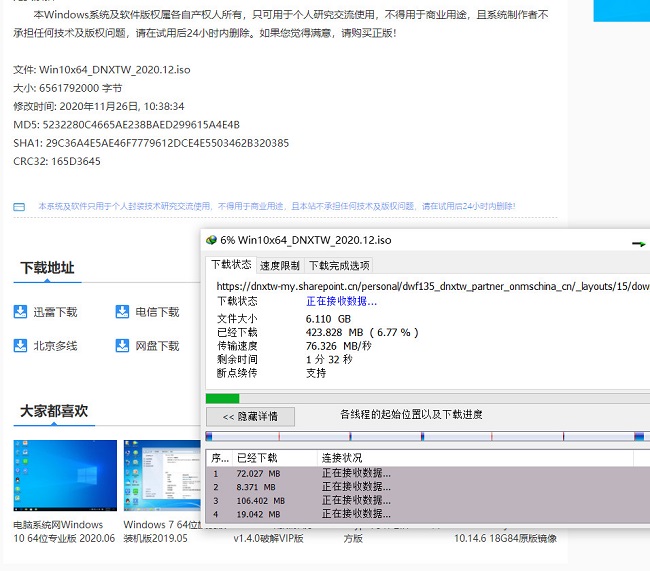Click the 大家都喜欢 section heading
Viewport: 650px width, 571px height.
pos(54,411)
